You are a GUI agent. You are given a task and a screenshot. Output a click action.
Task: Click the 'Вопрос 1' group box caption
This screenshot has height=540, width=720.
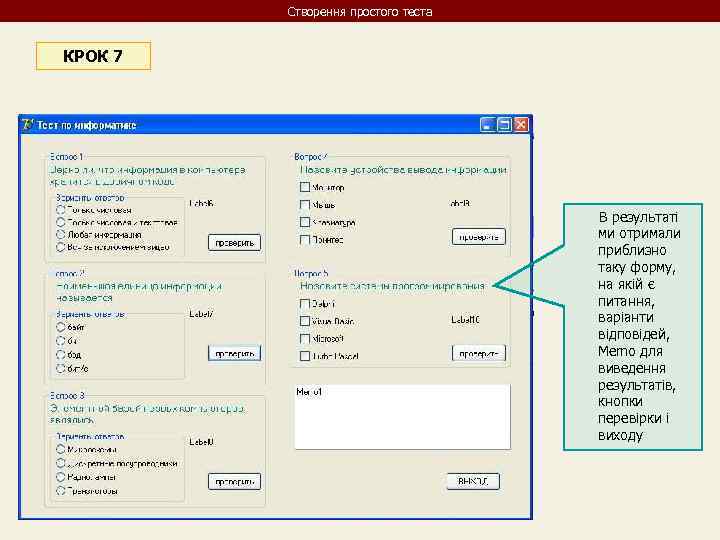pos(67,157)
